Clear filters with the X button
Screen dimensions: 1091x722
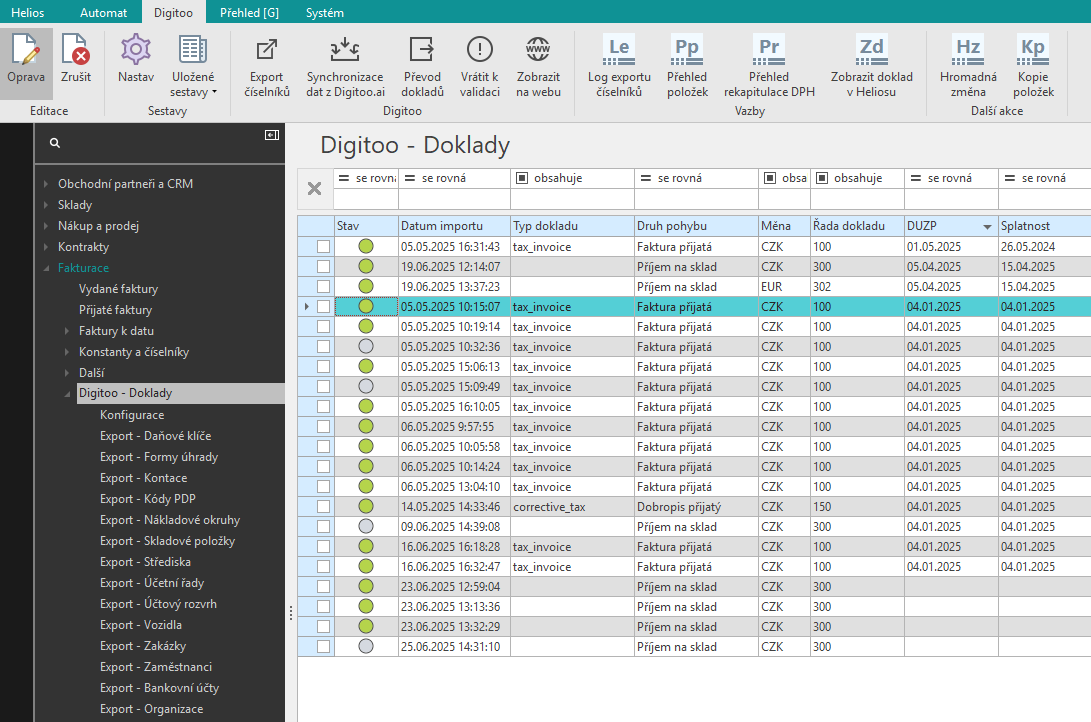coord(314,188)
